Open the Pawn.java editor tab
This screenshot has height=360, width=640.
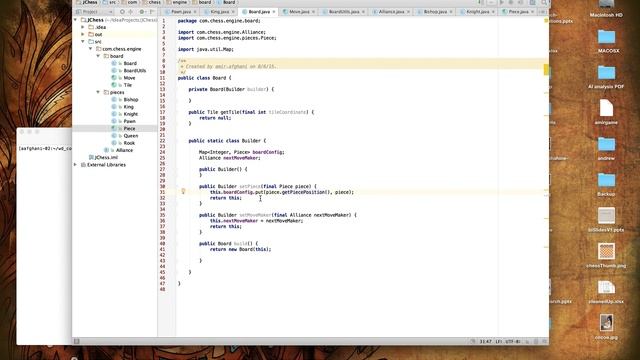tap(180, 12)
